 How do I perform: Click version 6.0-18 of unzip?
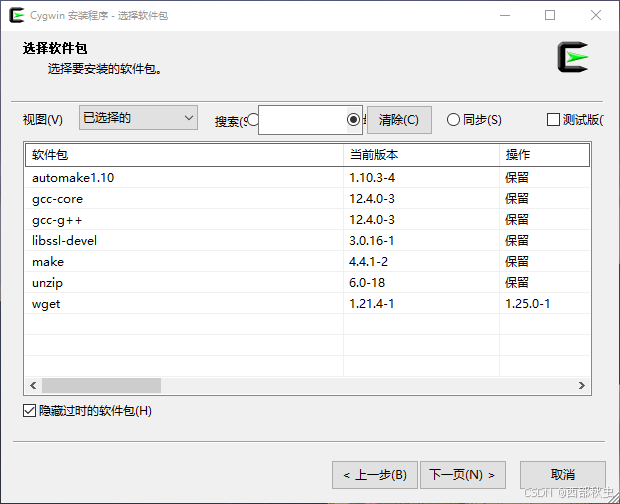(367, 282)
